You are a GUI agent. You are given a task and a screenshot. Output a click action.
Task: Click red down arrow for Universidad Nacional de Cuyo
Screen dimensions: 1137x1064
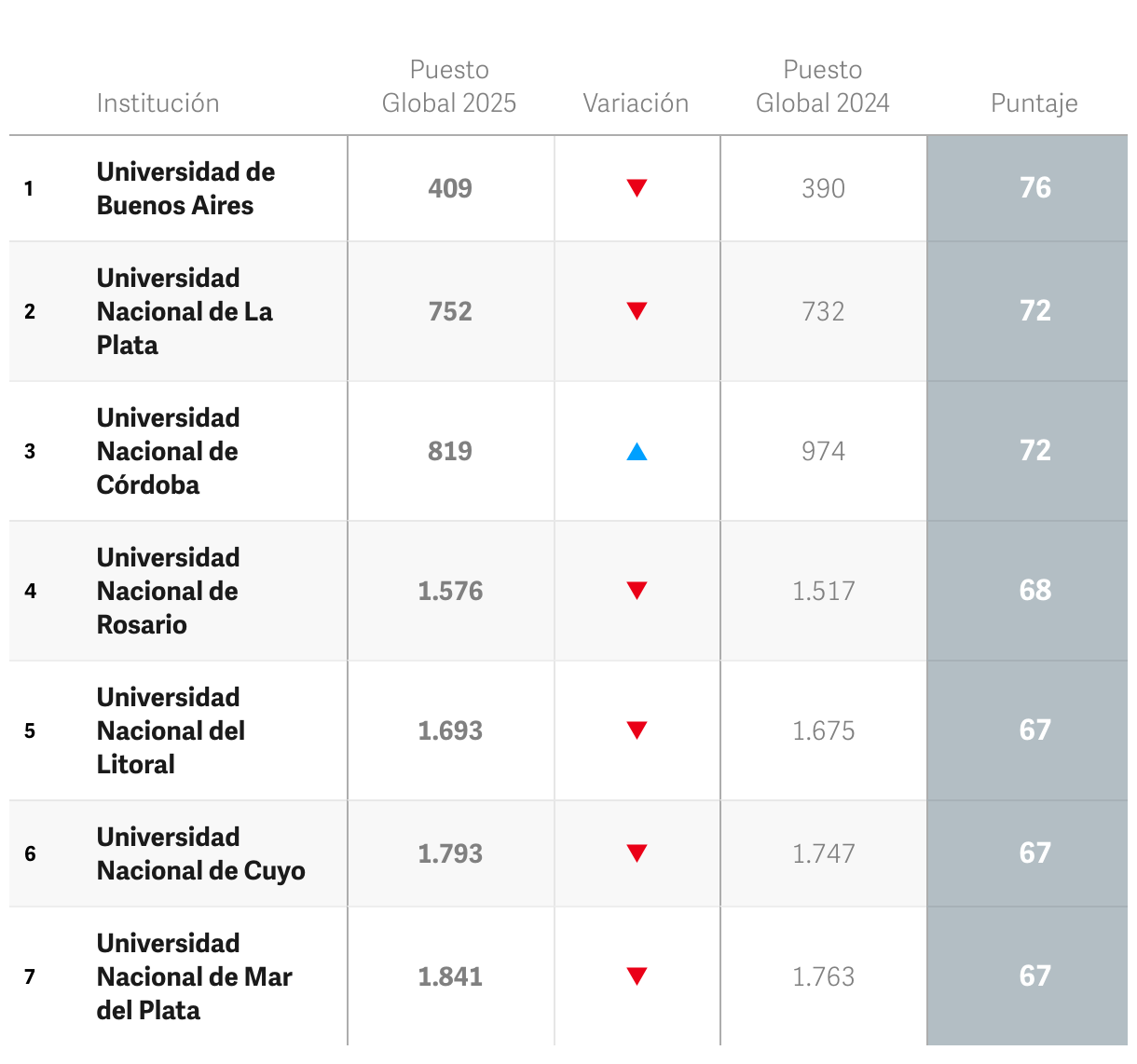coord(637,853)
